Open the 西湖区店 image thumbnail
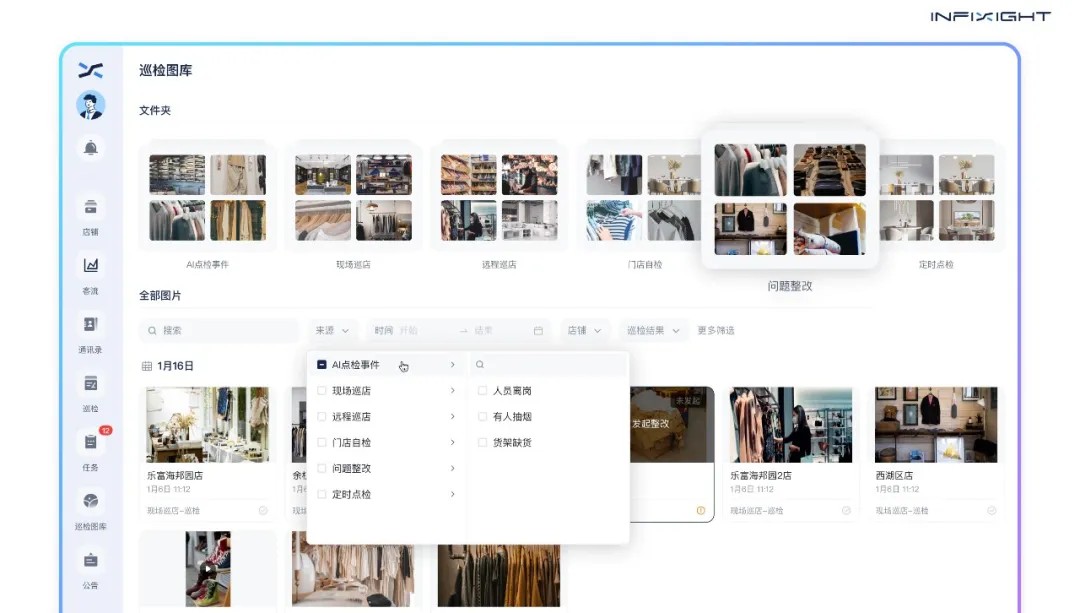Viewport: 1080px width, 613px height. pyautogui.click(x=936, y=424)
